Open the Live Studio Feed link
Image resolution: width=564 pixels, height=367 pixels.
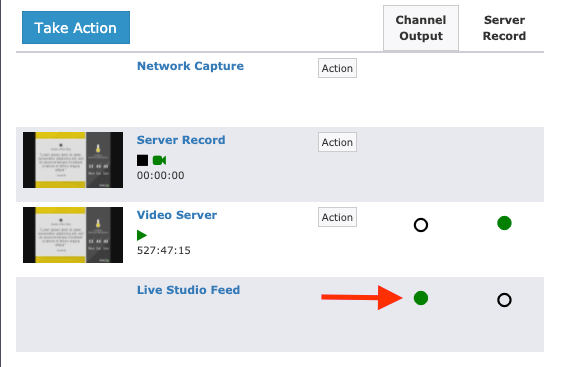click(x=188, y=290)
